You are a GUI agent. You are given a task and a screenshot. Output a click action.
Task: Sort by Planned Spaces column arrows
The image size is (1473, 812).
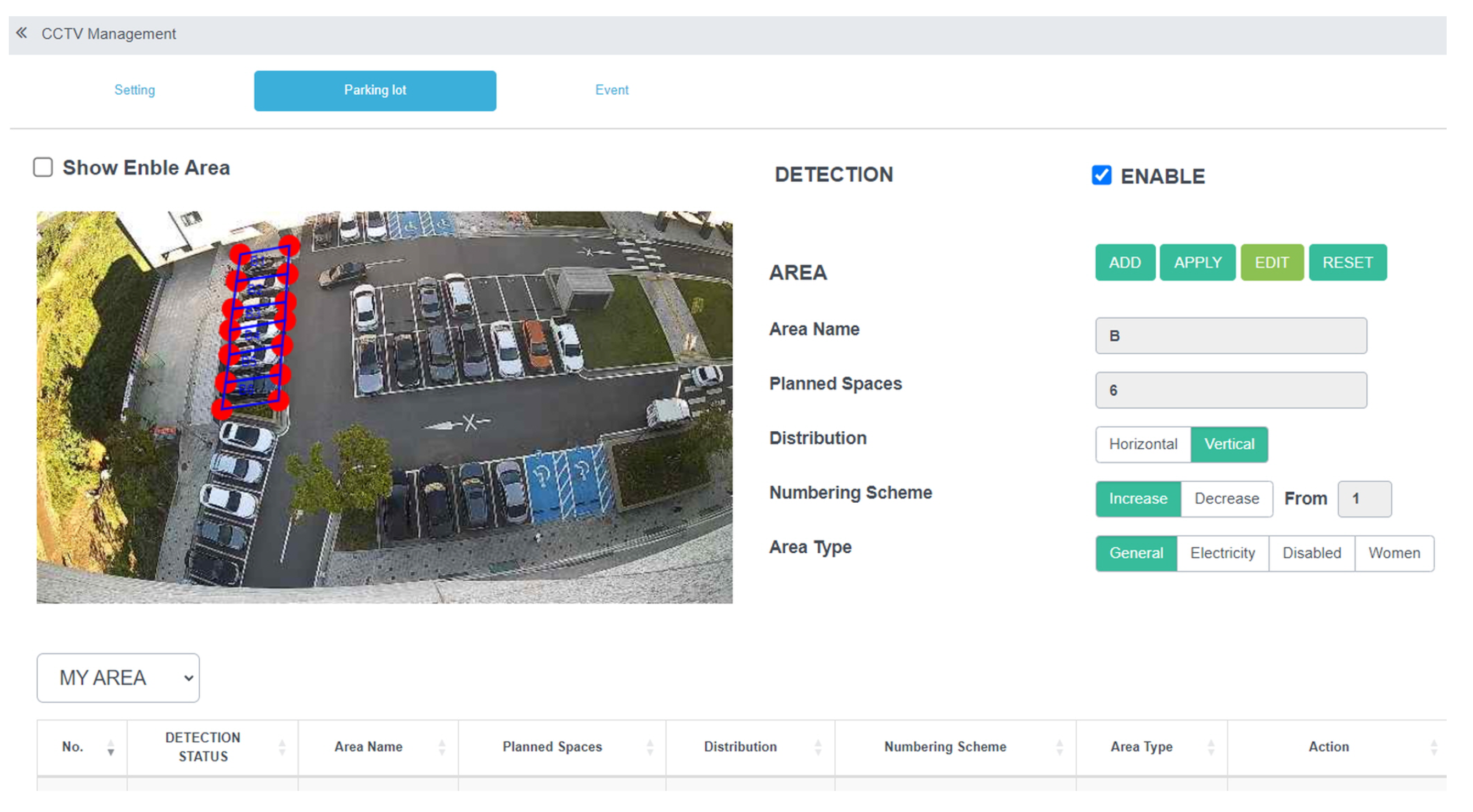[650, 748]
